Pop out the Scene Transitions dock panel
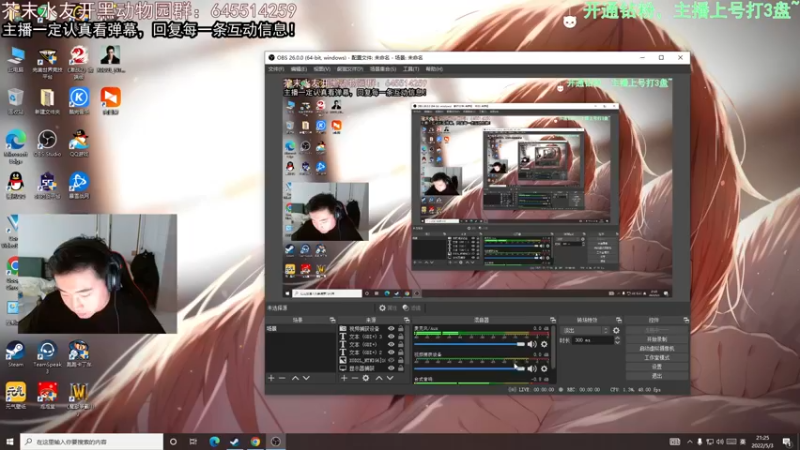 [x=619, y=320]
